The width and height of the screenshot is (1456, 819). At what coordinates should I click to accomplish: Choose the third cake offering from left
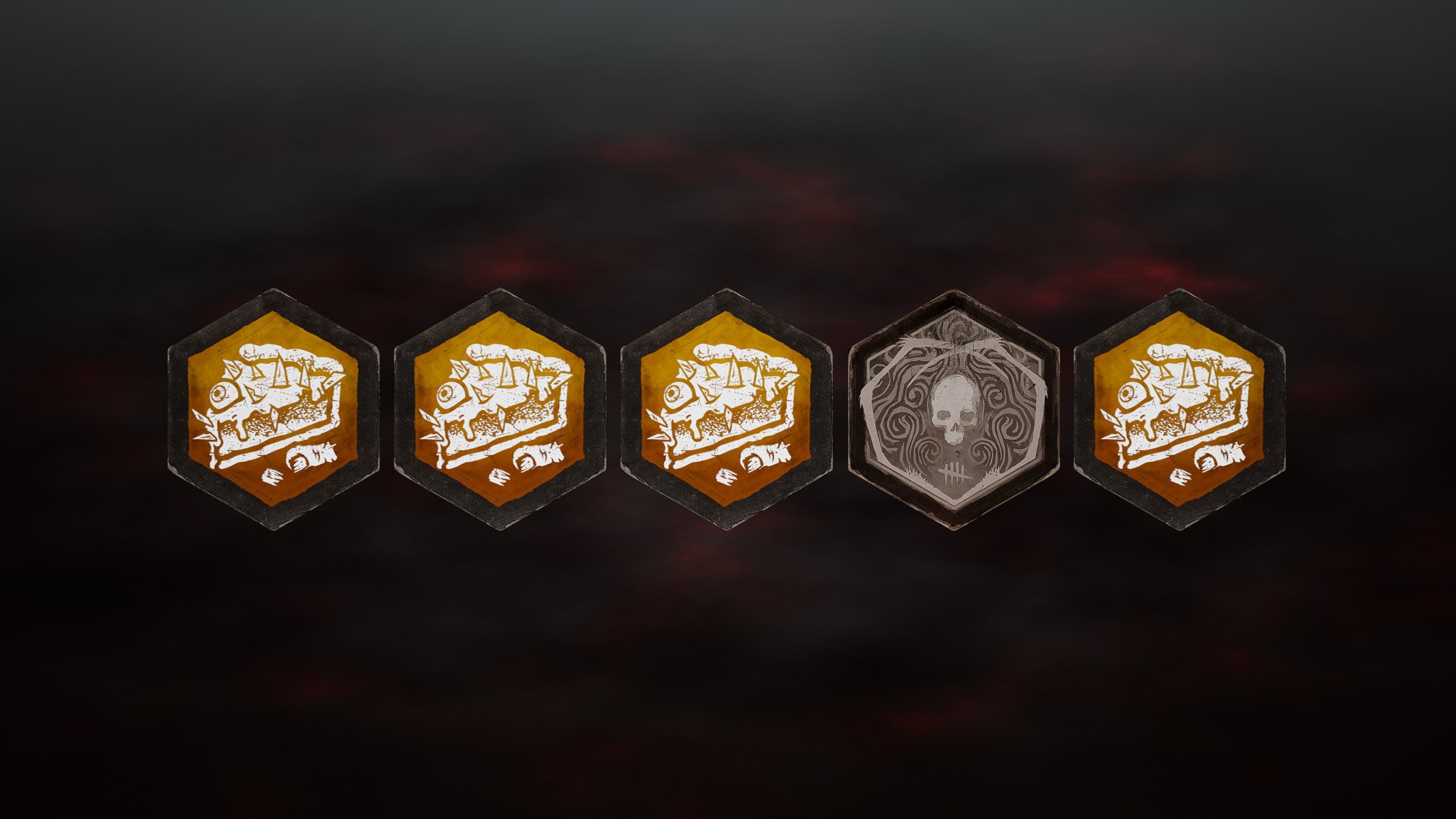726,409
